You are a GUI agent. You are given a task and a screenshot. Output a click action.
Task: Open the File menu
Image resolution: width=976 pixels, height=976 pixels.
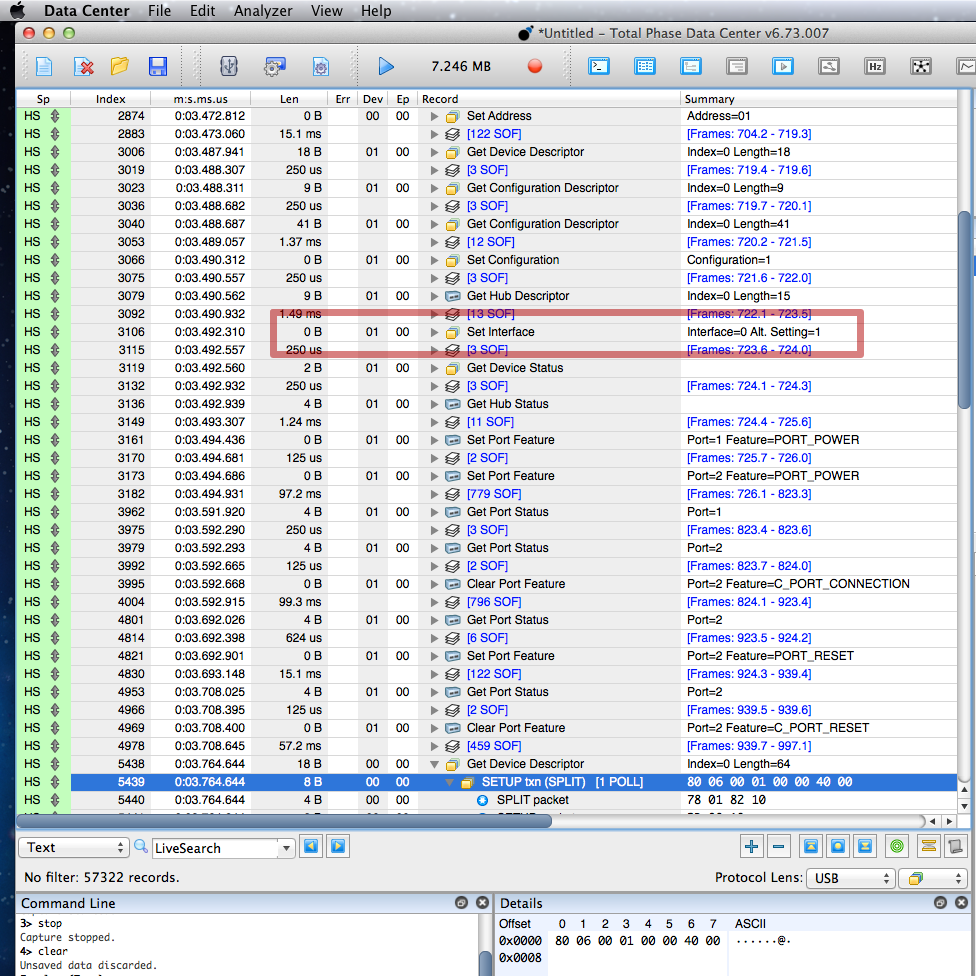(159, 11)
